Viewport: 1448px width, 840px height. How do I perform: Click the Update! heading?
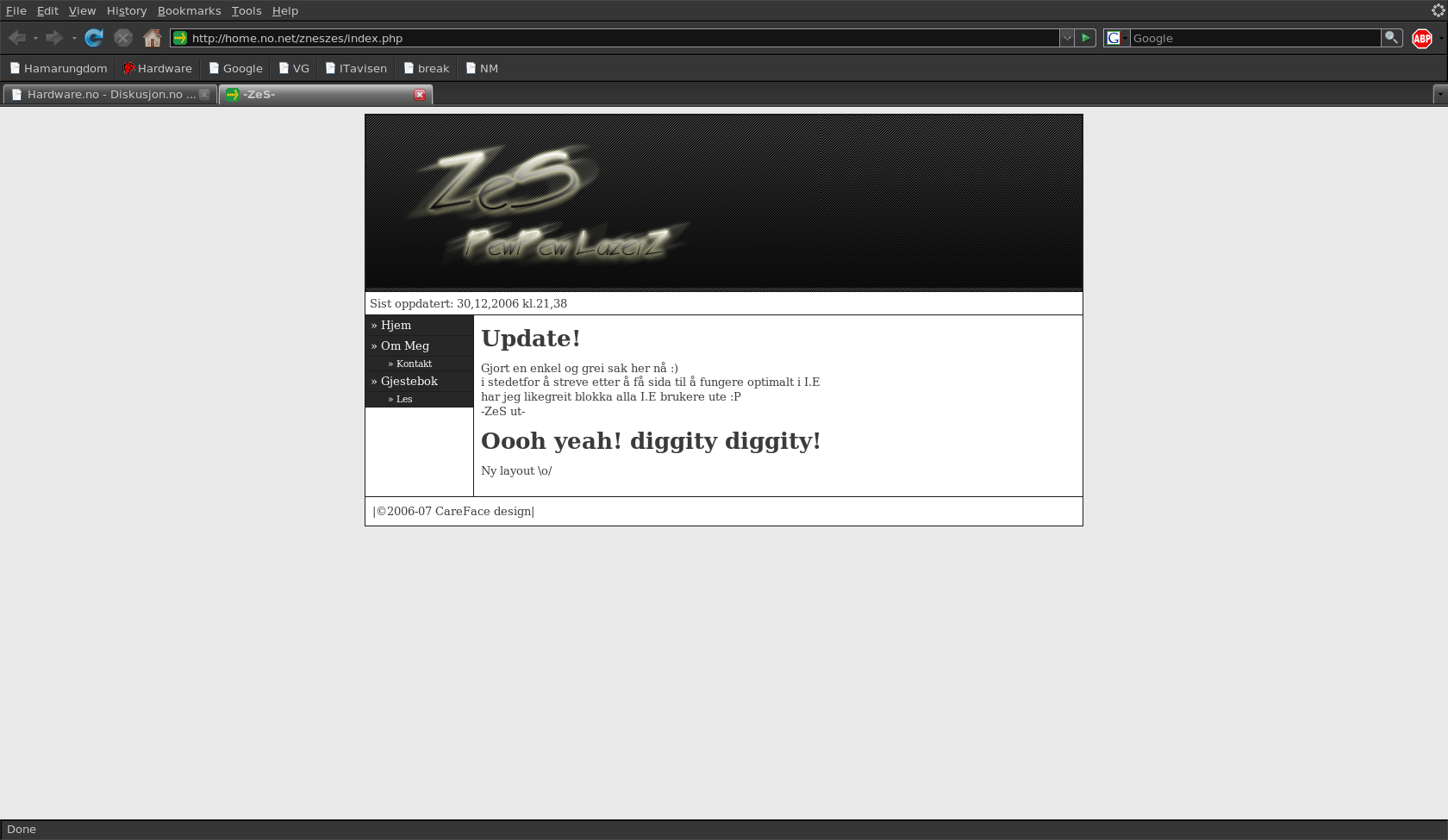pos(531,339)
